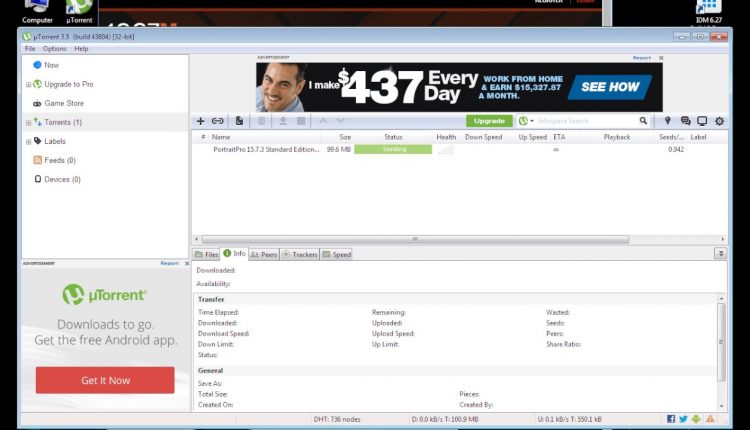Viewport: 750px width, 430px height.
Task: Close the sidebar advertisement
Action: pos(187,264)
